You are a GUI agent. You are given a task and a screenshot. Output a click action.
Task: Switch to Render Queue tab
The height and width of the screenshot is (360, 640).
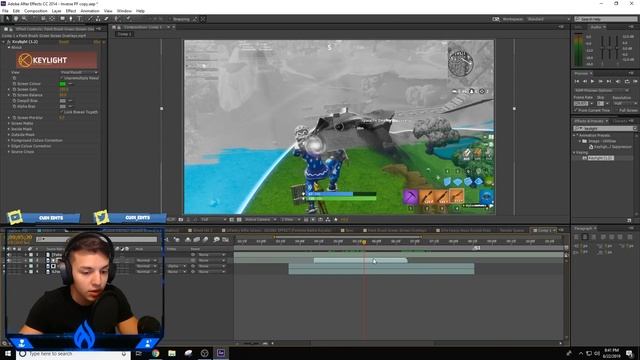(x=511, y=231)
